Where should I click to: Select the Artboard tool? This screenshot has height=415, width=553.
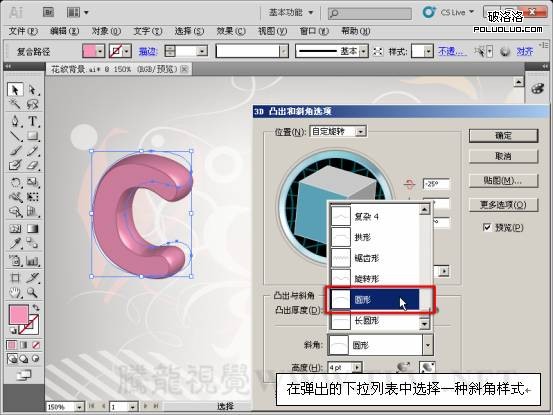click(15, 278)
